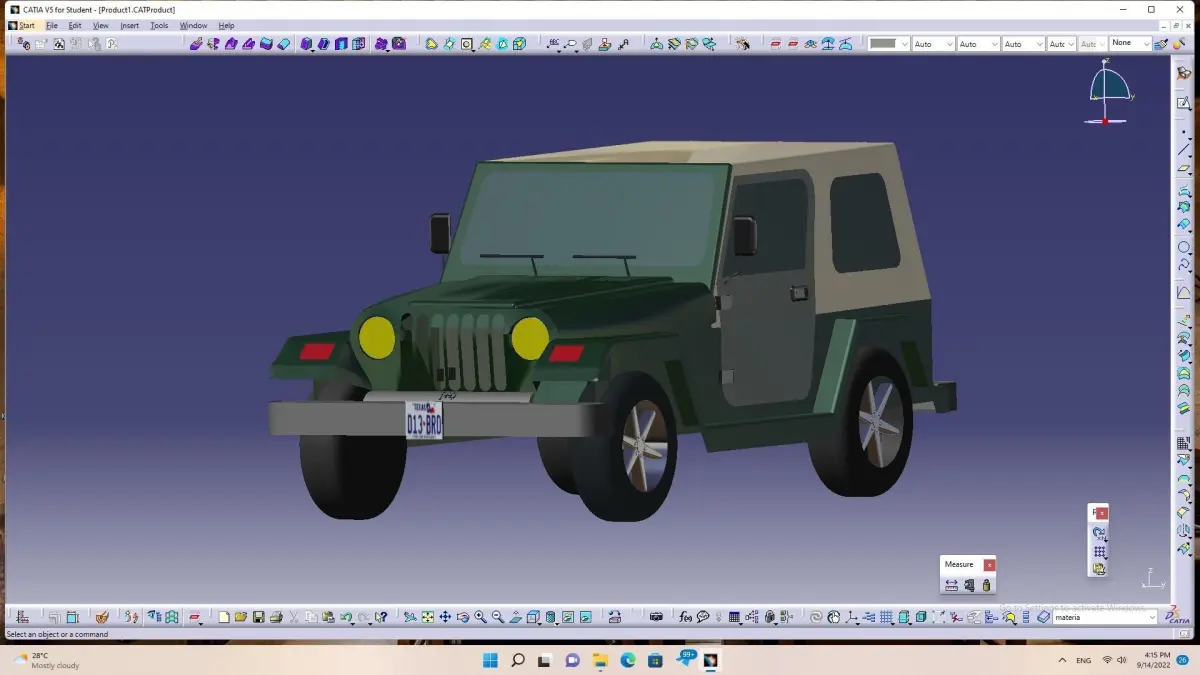Image resolution: width=1200 pixels, height=675 pixels.
Task: Click the Open file folder icon
Action: 241,617
